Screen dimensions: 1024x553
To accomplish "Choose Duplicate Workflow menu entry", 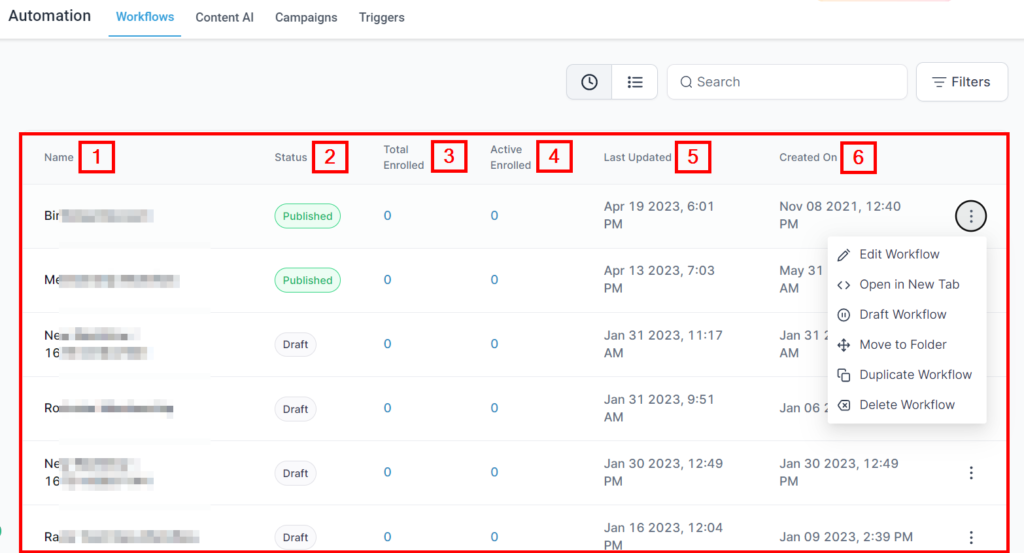I will 906,375.
